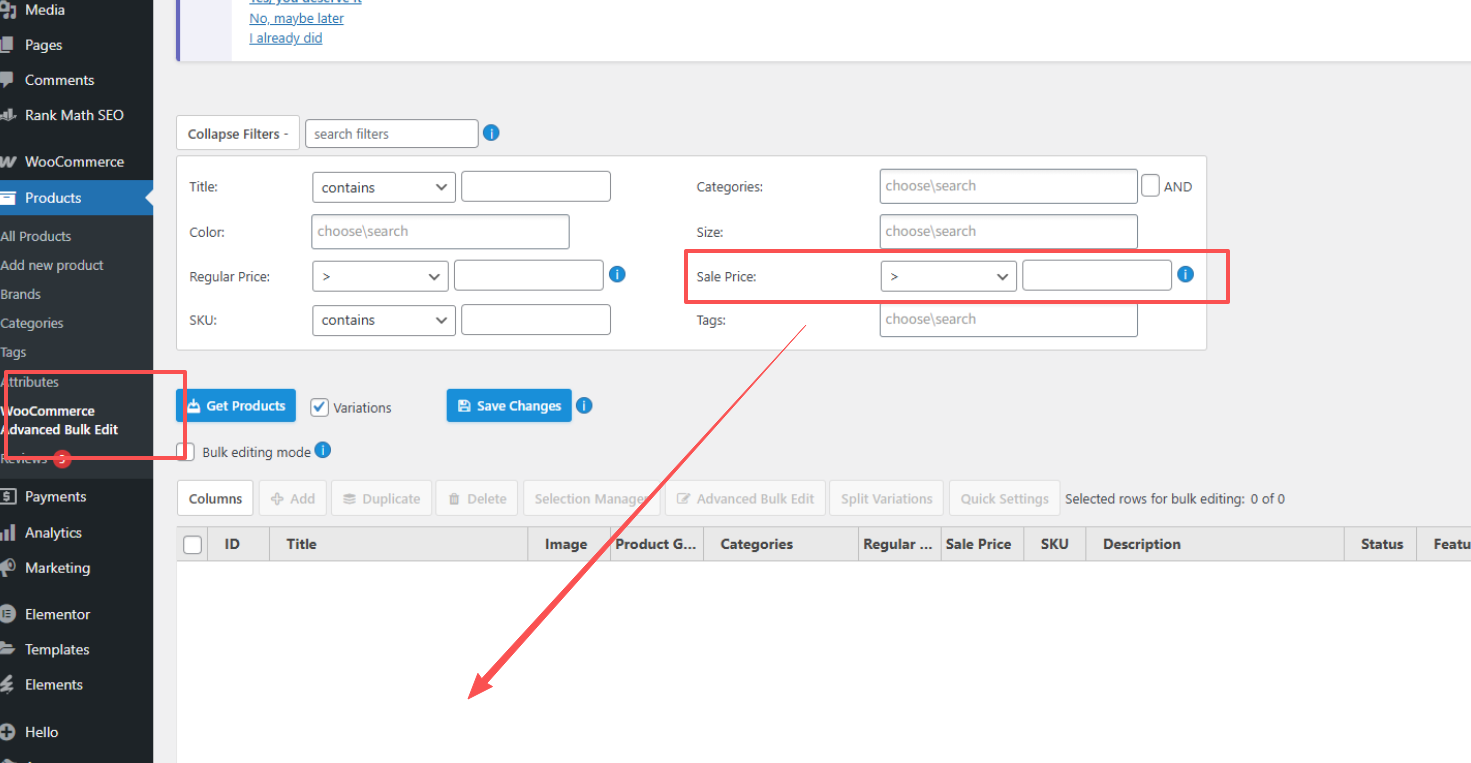Click the Color choose\search input field

440,231
